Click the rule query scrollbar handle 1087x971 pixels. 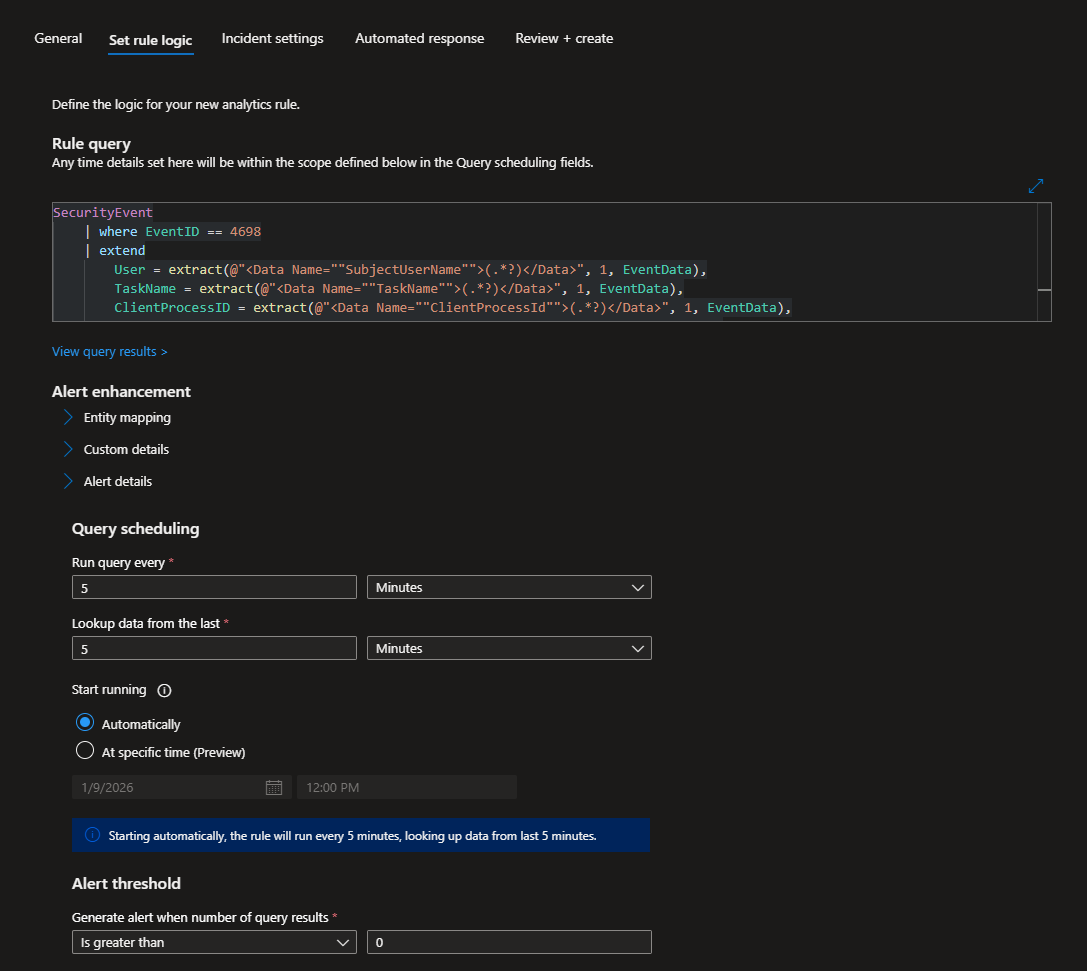[x=1044, y=288]
